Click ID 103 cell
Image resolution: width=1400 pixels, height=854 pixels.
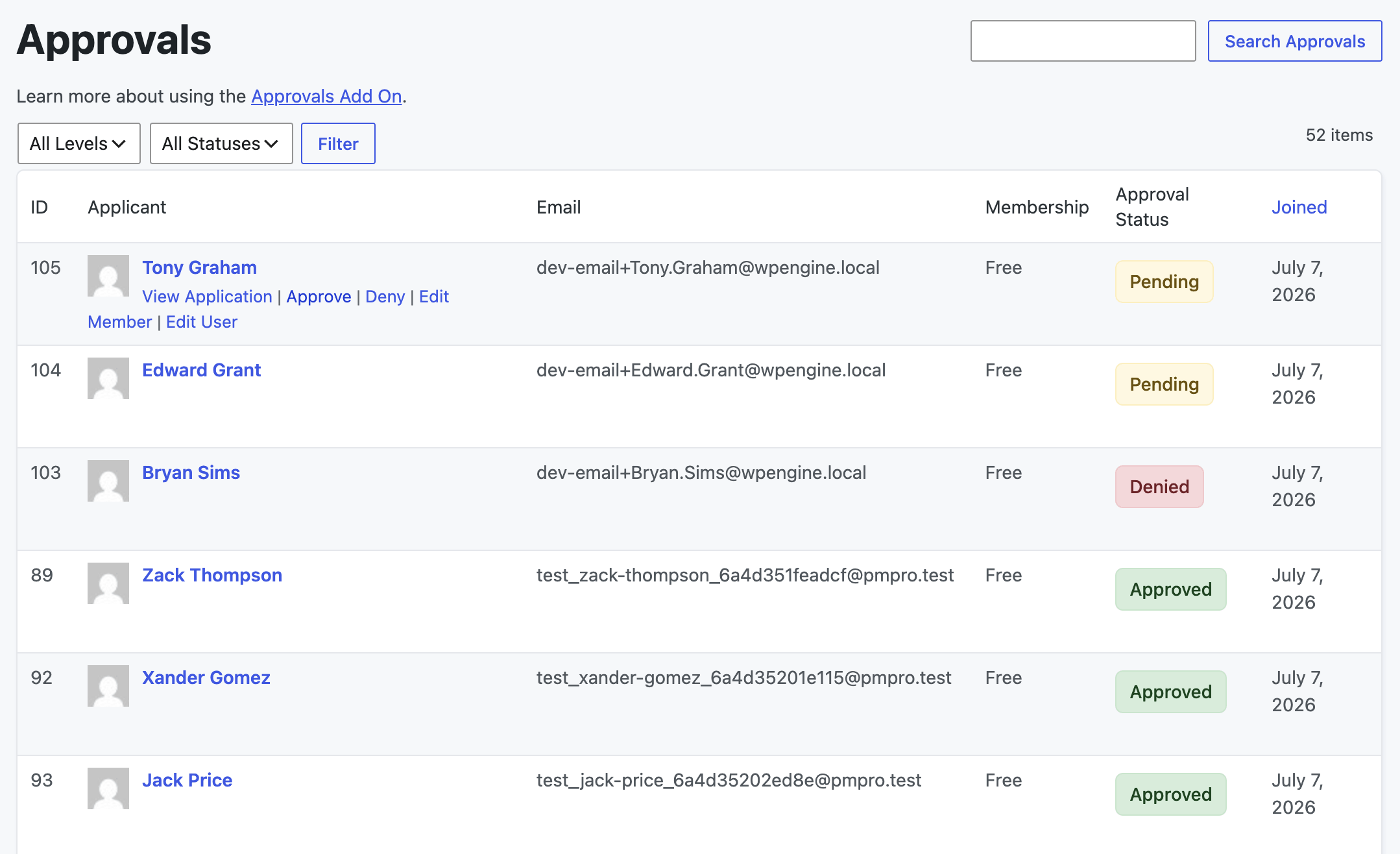[x=45, y=472]
